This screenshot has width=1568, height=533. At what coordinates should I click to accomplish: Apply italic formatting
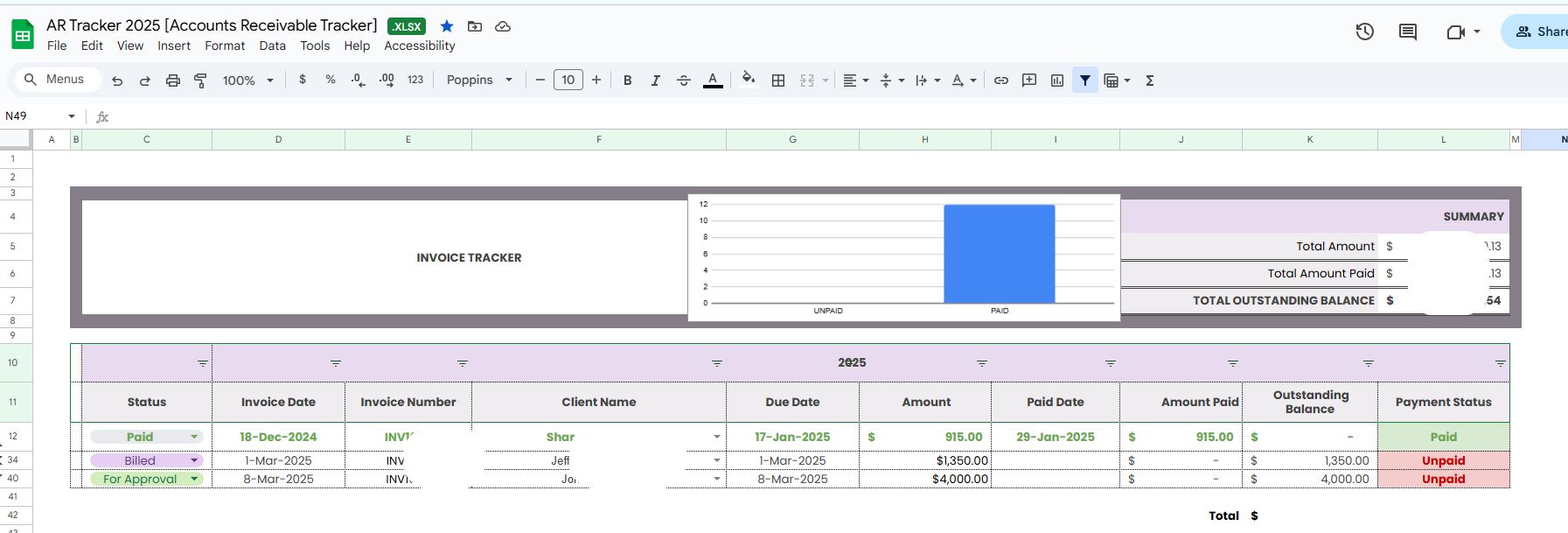[655, 81]
